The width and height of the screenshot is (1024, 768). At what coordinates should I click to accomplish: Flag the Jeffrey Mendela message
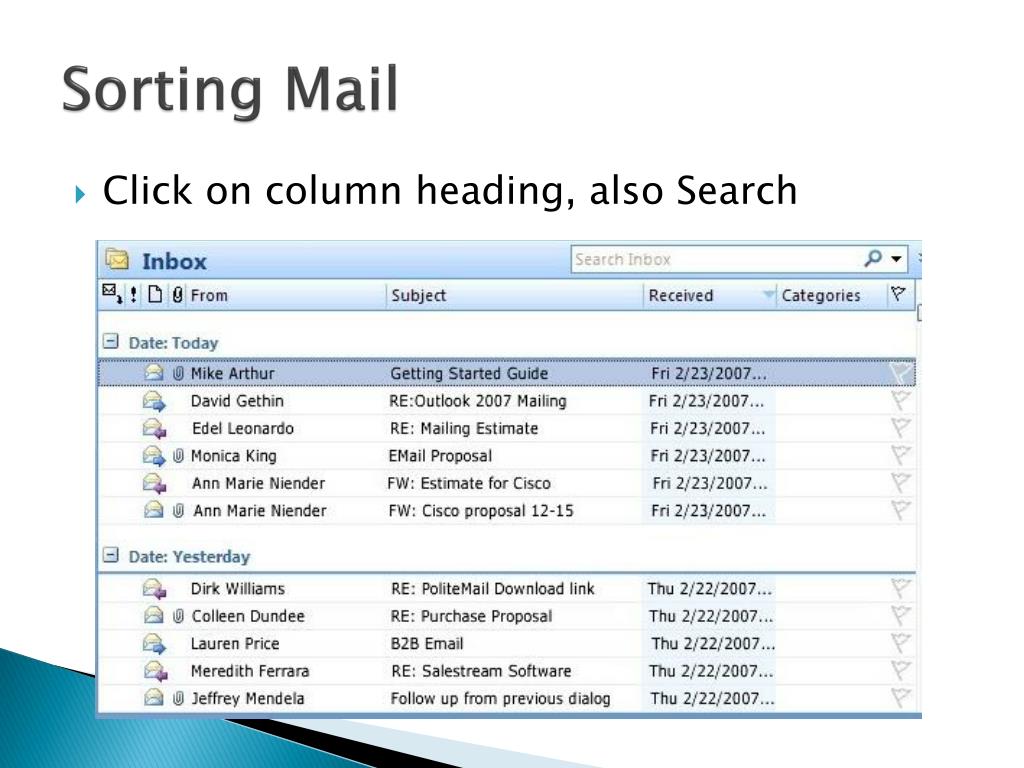[901, 698]
